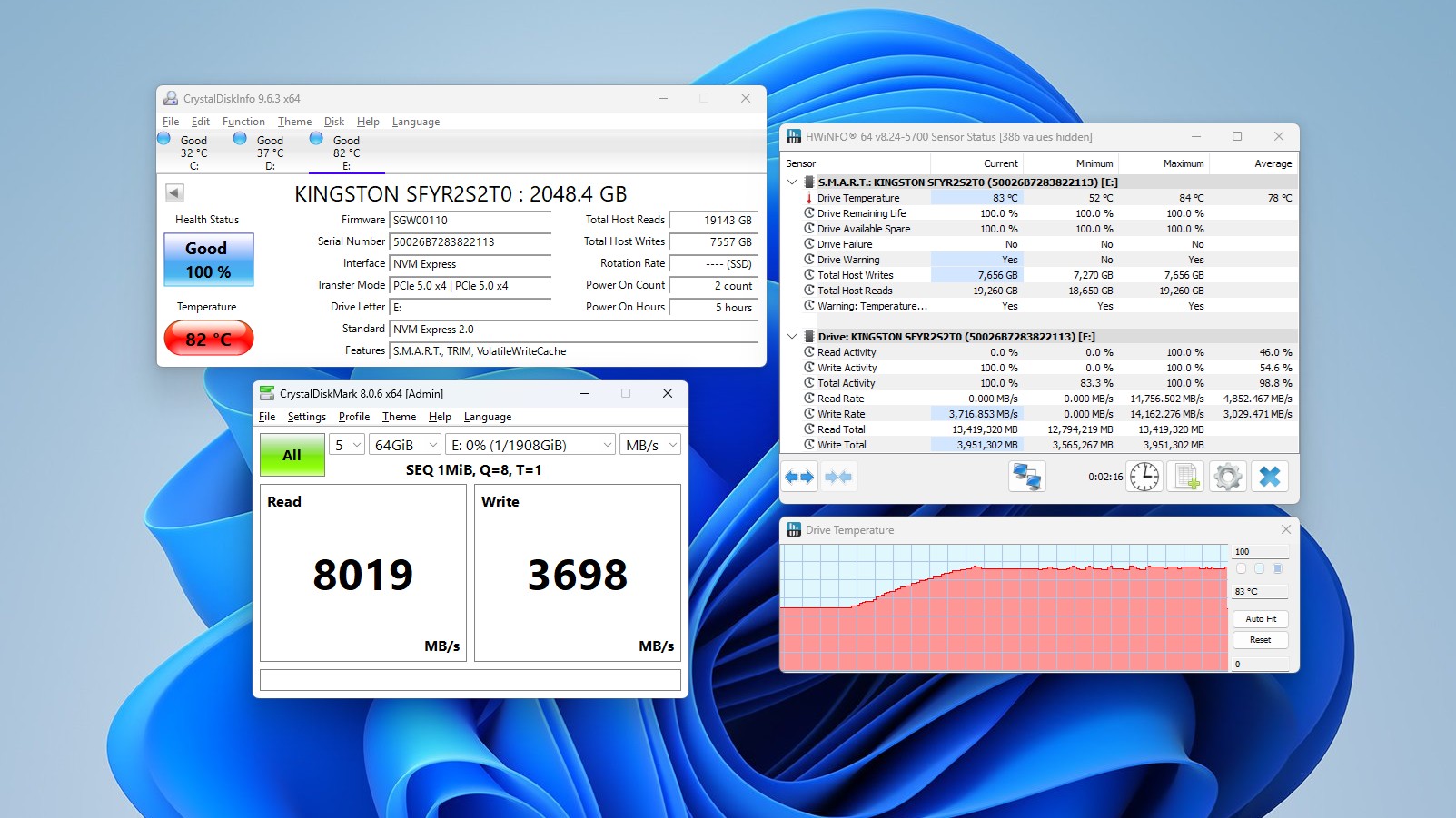Open Settings menu in CrystalDiskMark
This screenshot has height=818, width=1456.
coord(307,417)
